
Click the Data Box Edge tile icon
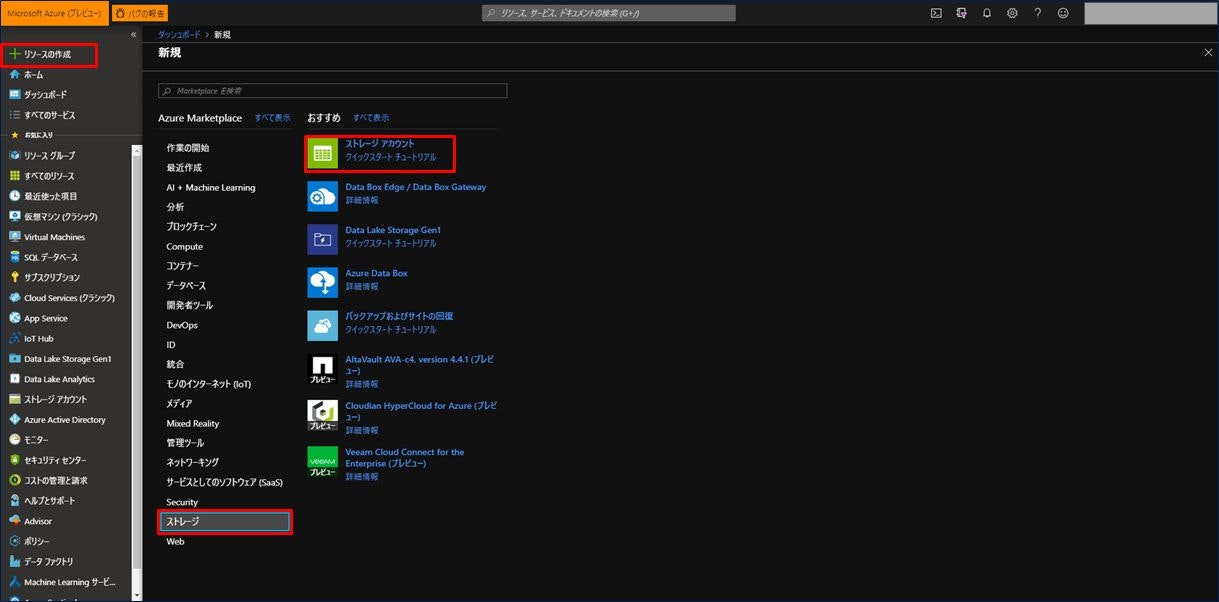(x=323, y=196)
